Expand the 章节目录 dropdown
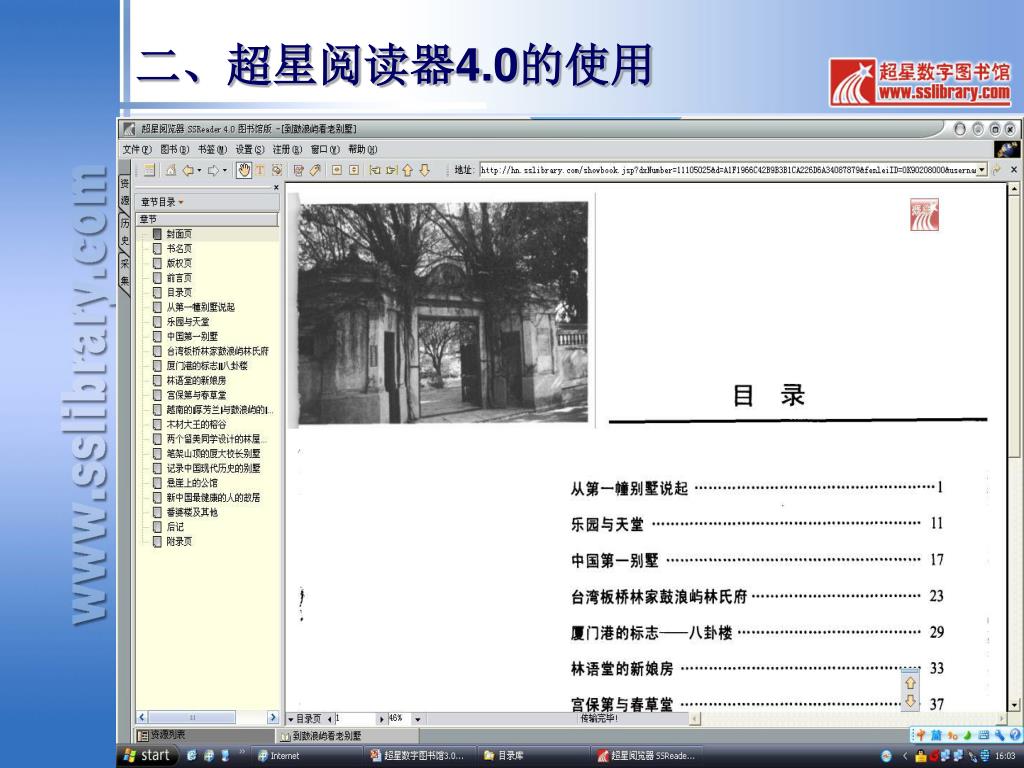The image size is (1024, 768). (x=181, y=202)
